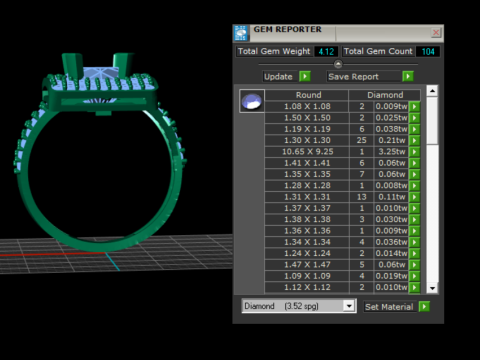Screen dimensions: 480x360
Task: Click the 0.21tw weight cell
Action: coord(391,140)
